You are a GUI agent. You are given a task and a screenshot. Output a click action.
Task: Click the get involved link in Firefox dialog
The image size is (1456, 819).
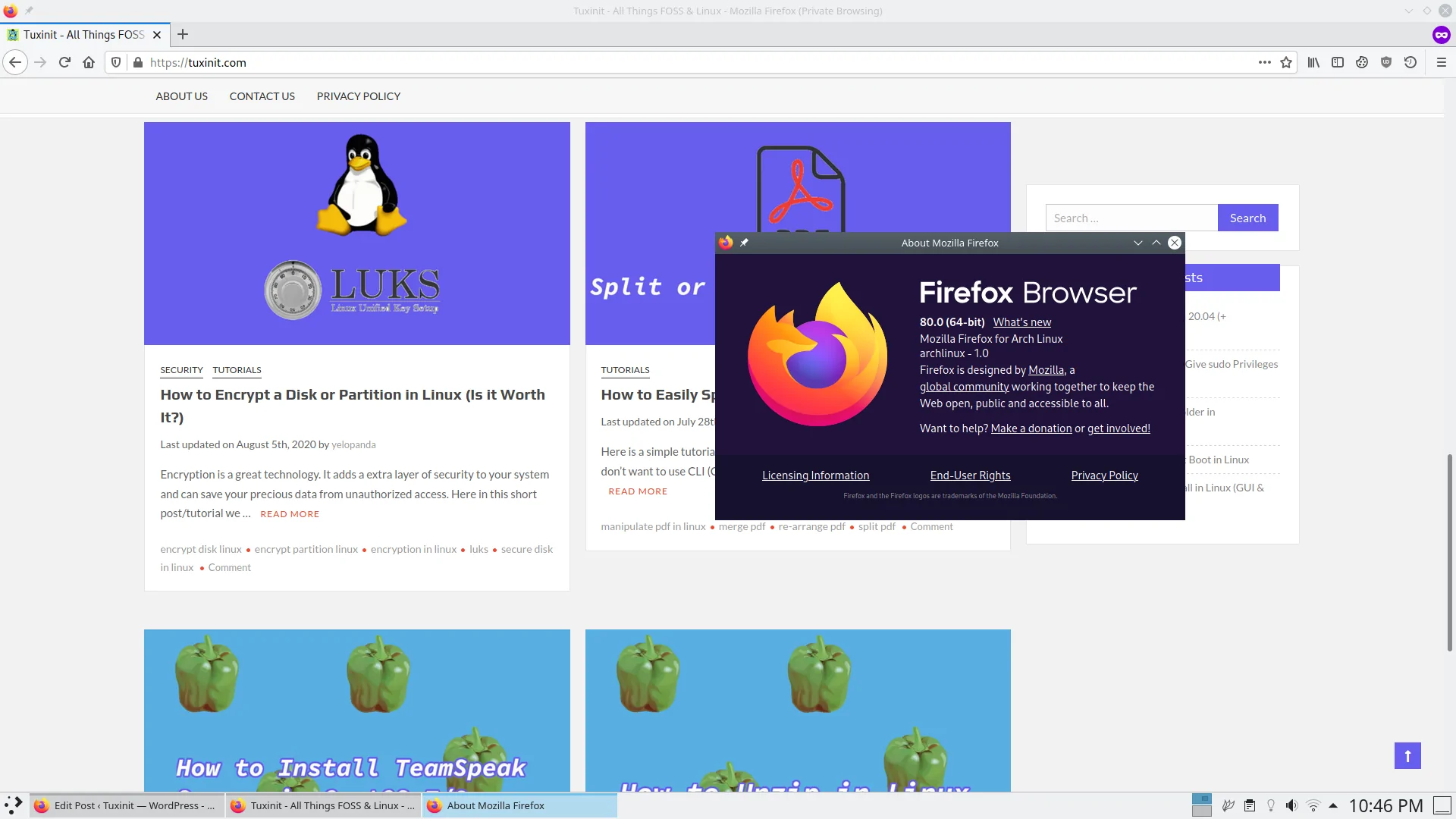[x=1118, y=428]
